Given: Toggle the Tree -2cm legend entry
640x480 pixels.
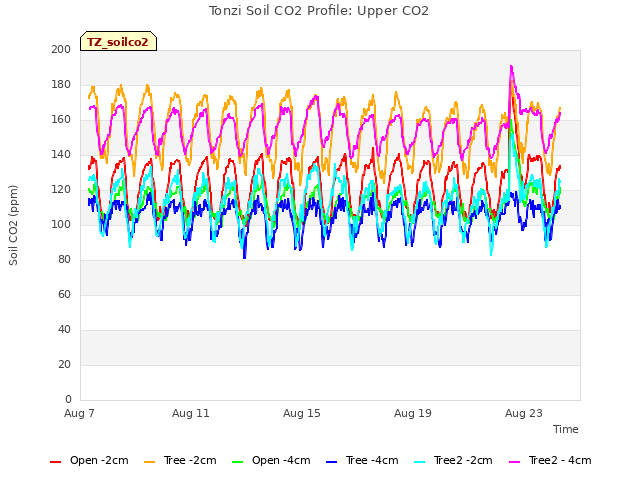Looking at the screenshot, I should click(x=180, y=461).
